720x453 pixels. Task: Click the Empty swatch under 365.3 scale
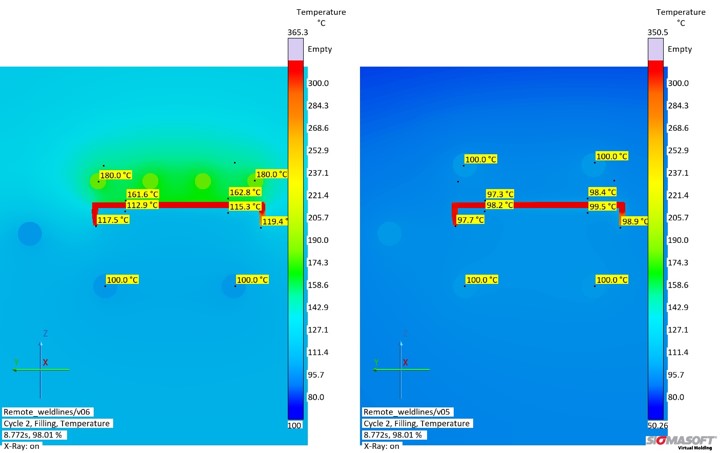click(x=296, y=49)
